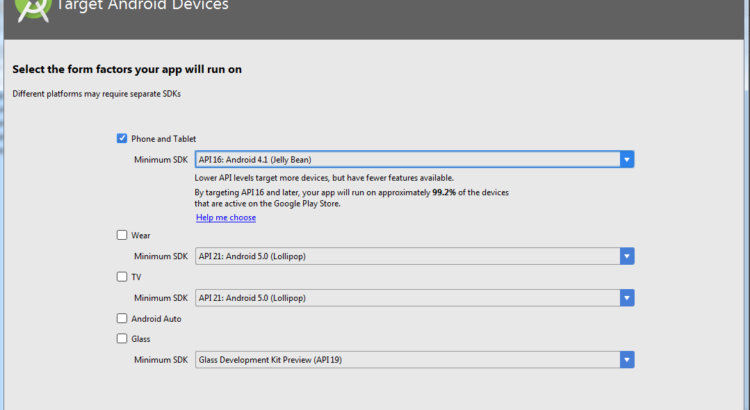Tick the TV checkbox
The image size is (750, 410).
point(122,277)
